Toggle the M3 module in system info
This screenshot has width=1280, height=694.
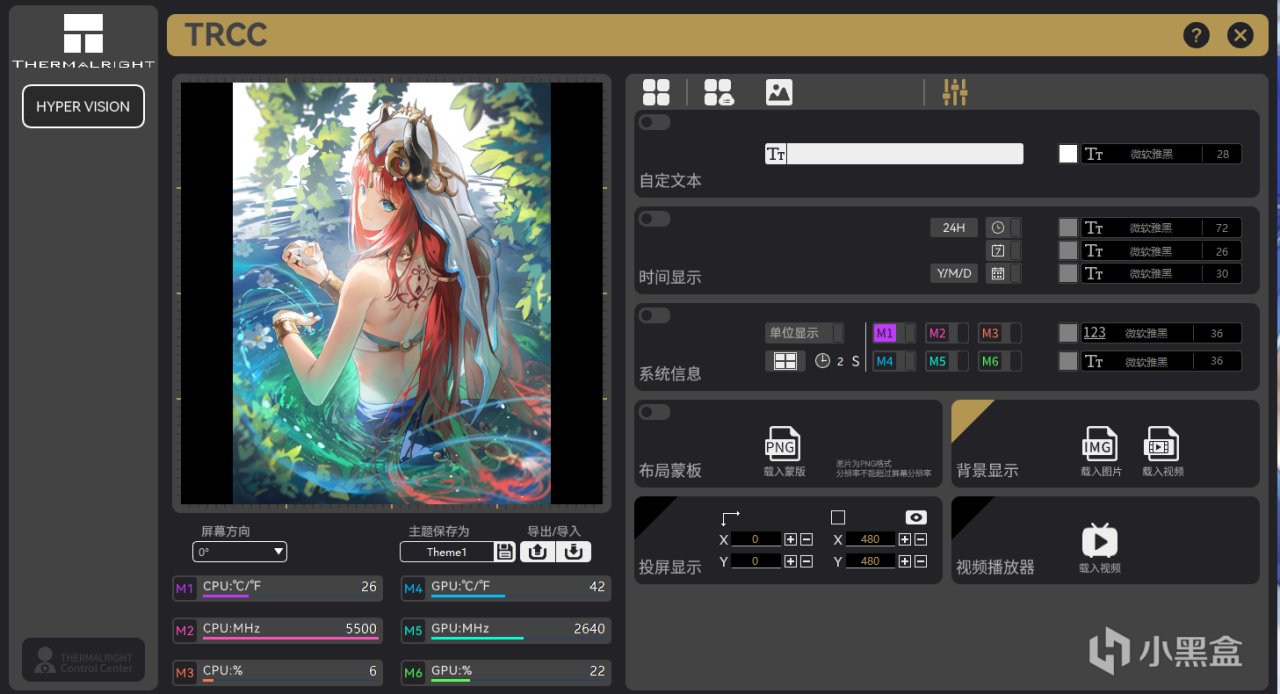1000,333
